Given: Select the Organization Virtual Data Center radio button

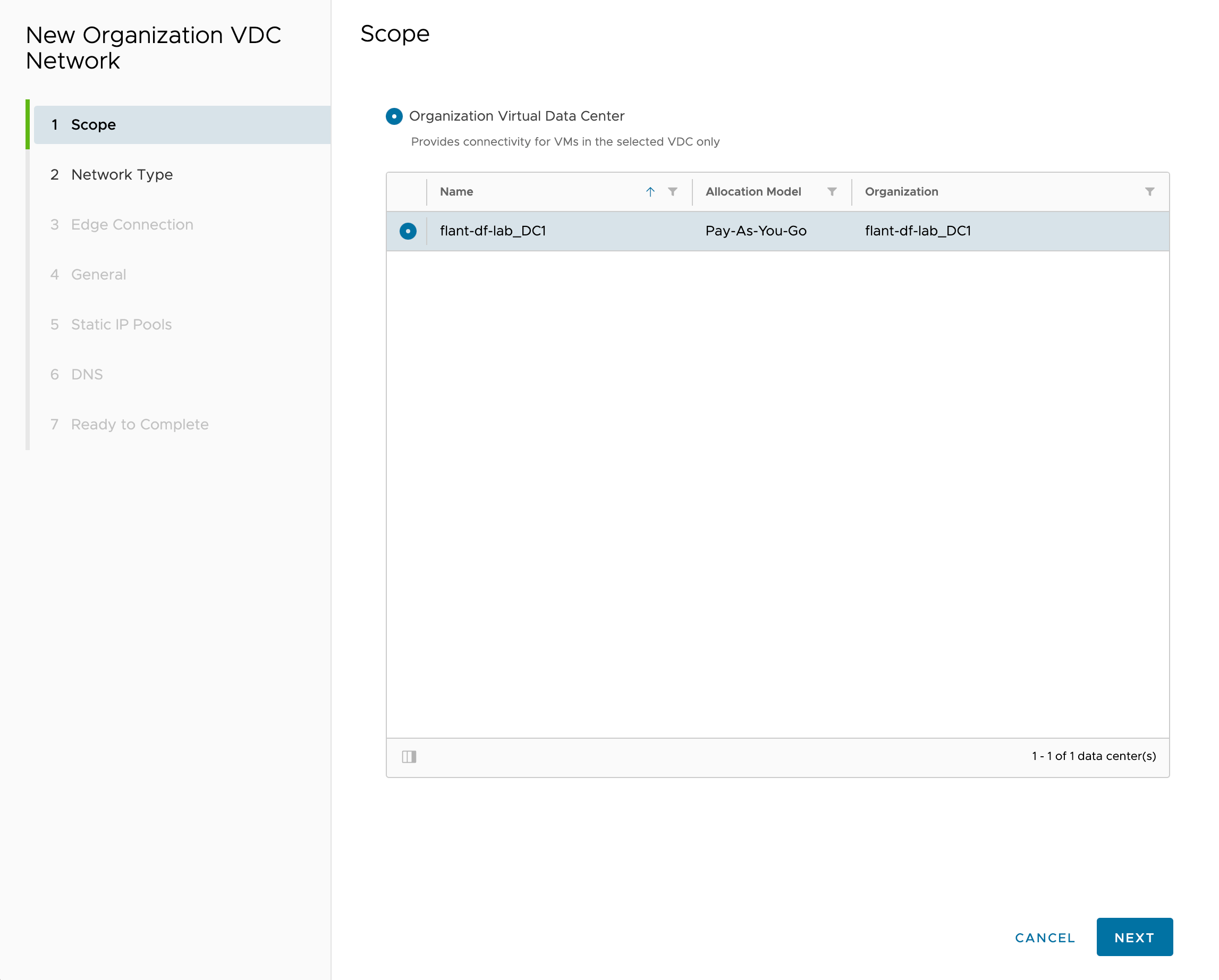Looking at the screenshot, I should [394, 116].
